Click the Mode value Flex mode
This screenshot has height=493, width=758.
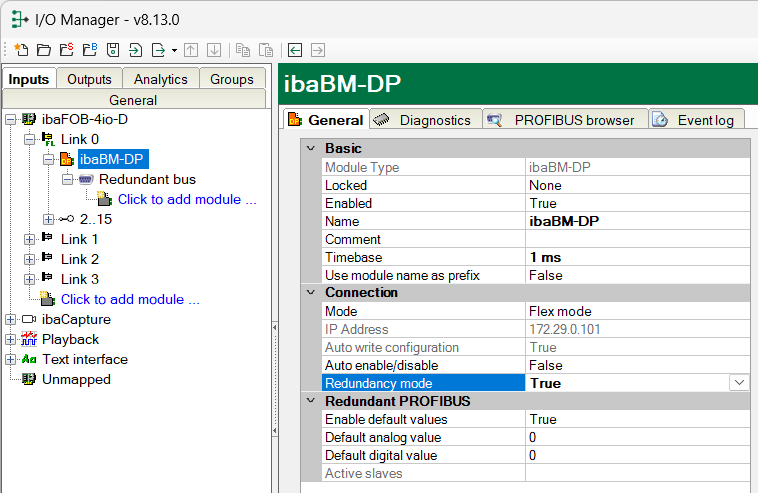click(x=638, y=311)
